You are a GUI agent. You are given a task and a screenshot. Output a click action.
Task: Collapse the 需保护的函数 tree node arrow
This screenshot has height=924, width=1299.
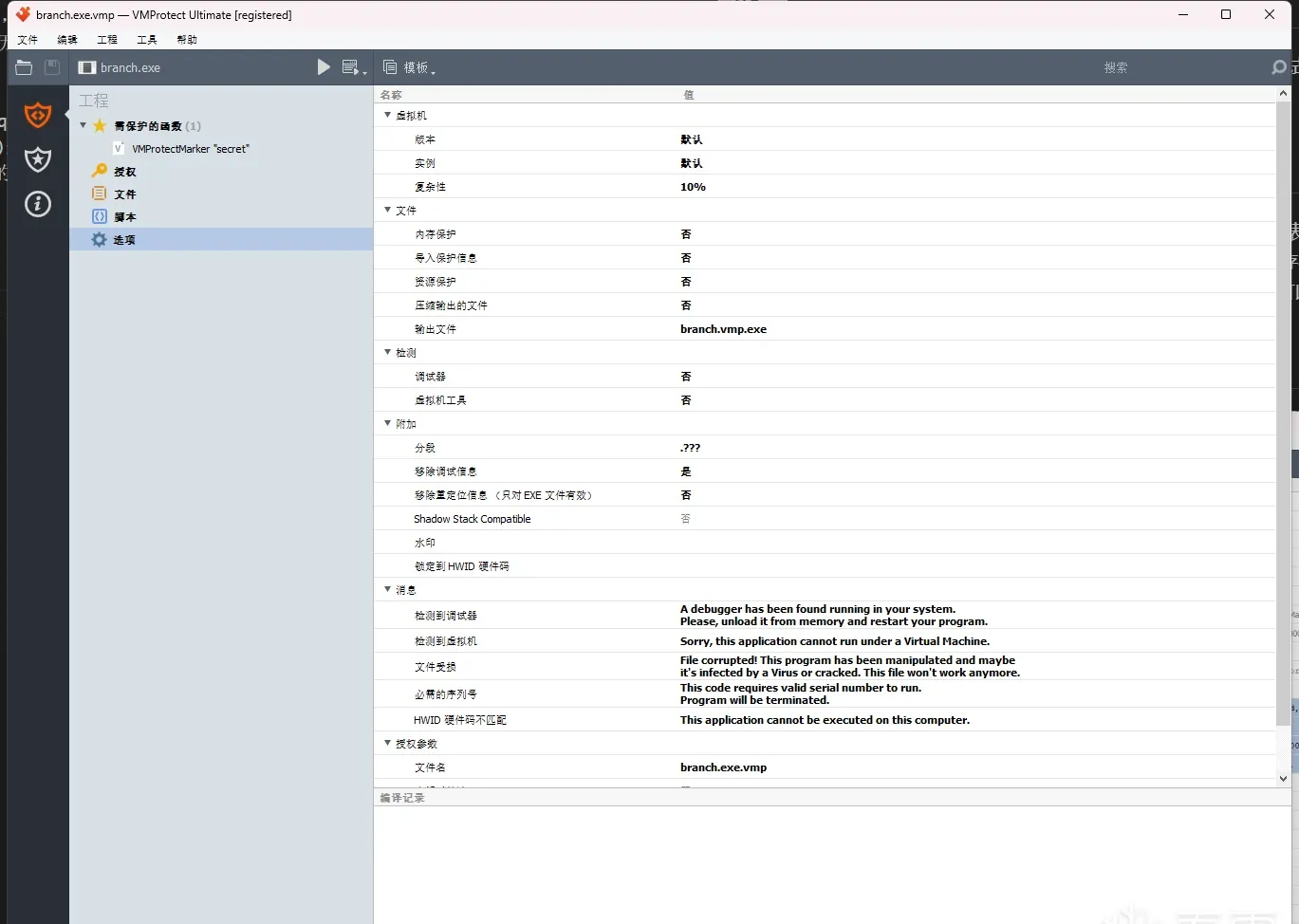(83, 125)
